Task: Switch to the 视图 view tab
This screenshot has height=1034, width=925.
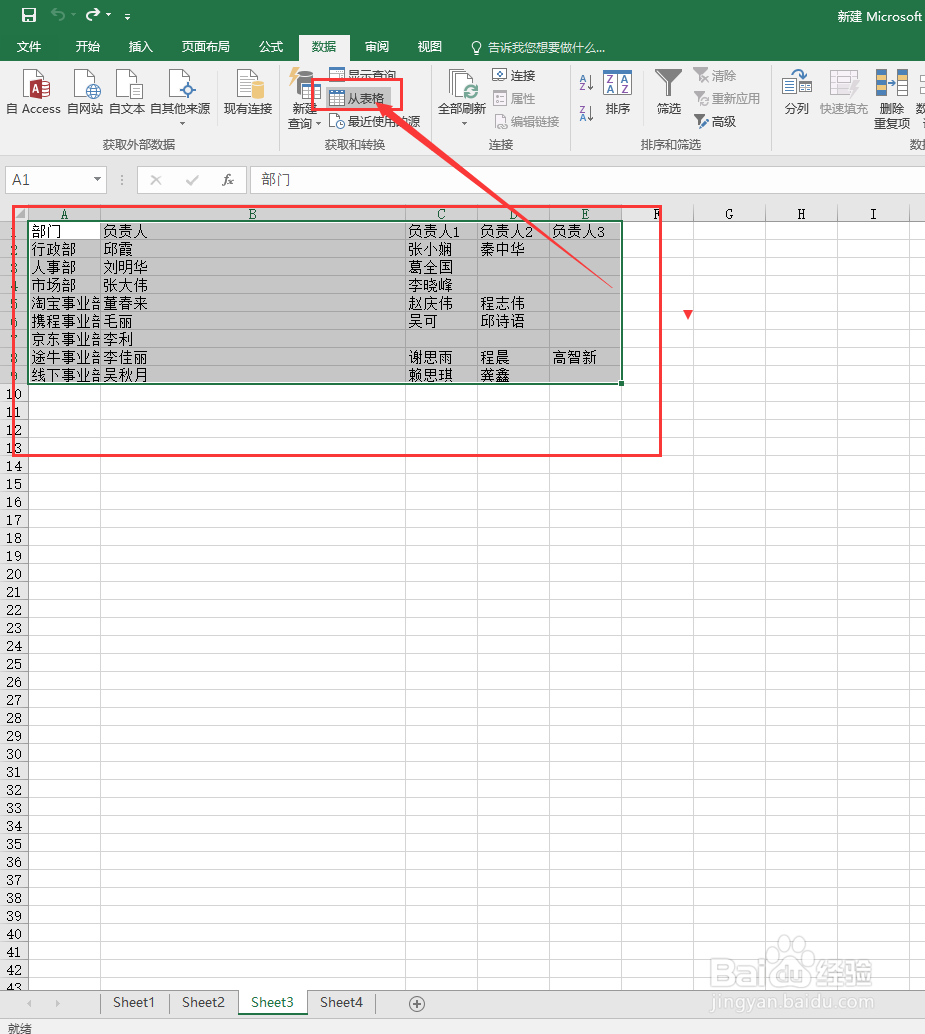Action: (430, 47)
